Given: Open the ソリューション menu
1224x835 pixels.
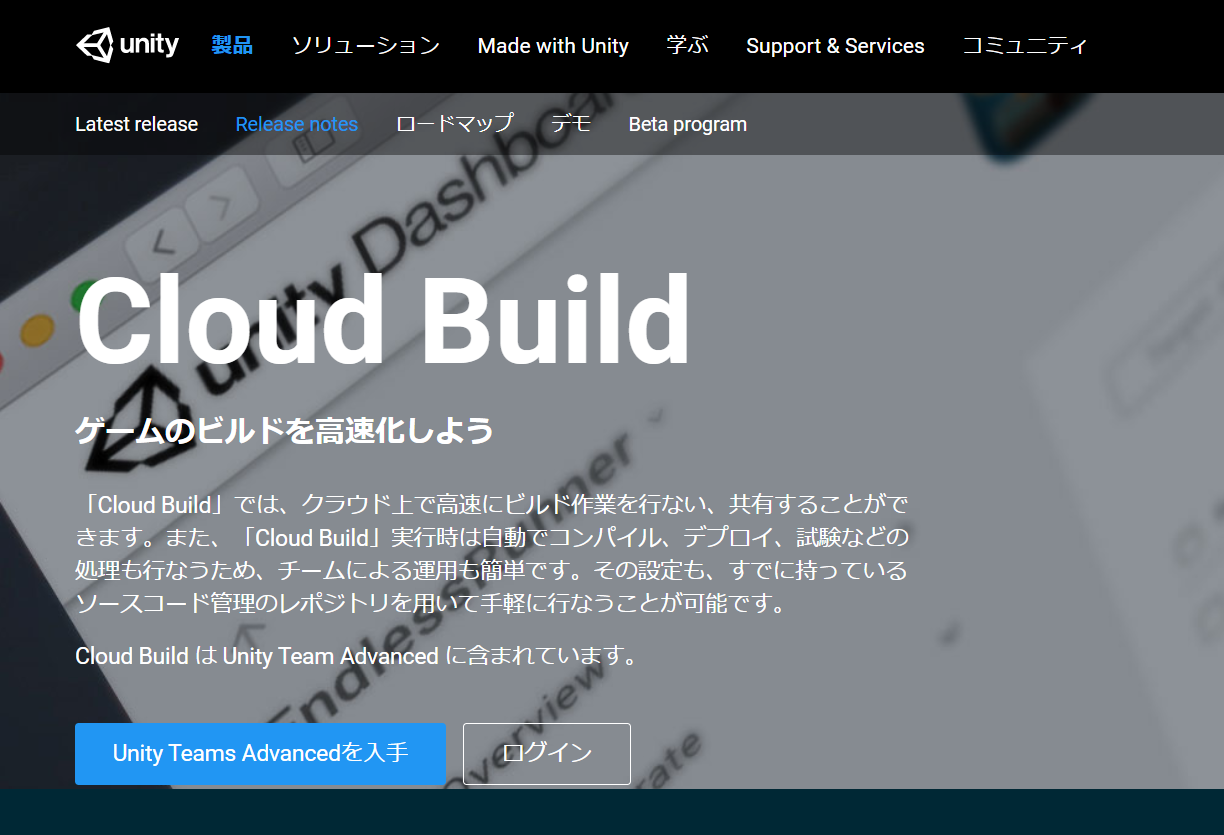Looking at the screenshot, I should pyautogui.click(x=365, y=45).
